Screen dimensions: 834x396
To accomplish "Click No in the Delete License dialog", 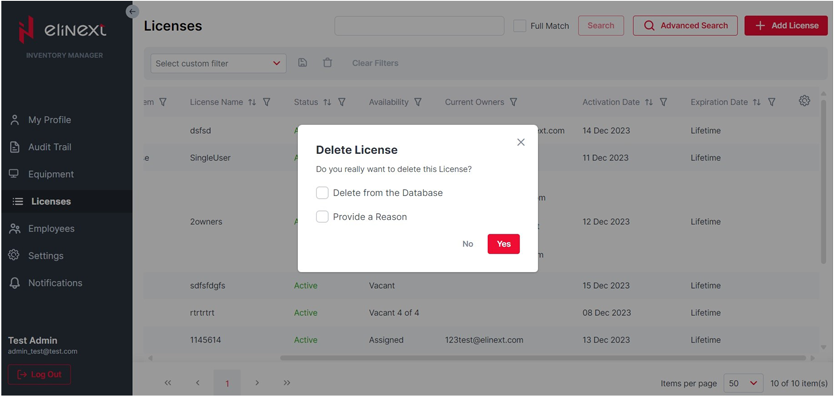I will [468, 244].
